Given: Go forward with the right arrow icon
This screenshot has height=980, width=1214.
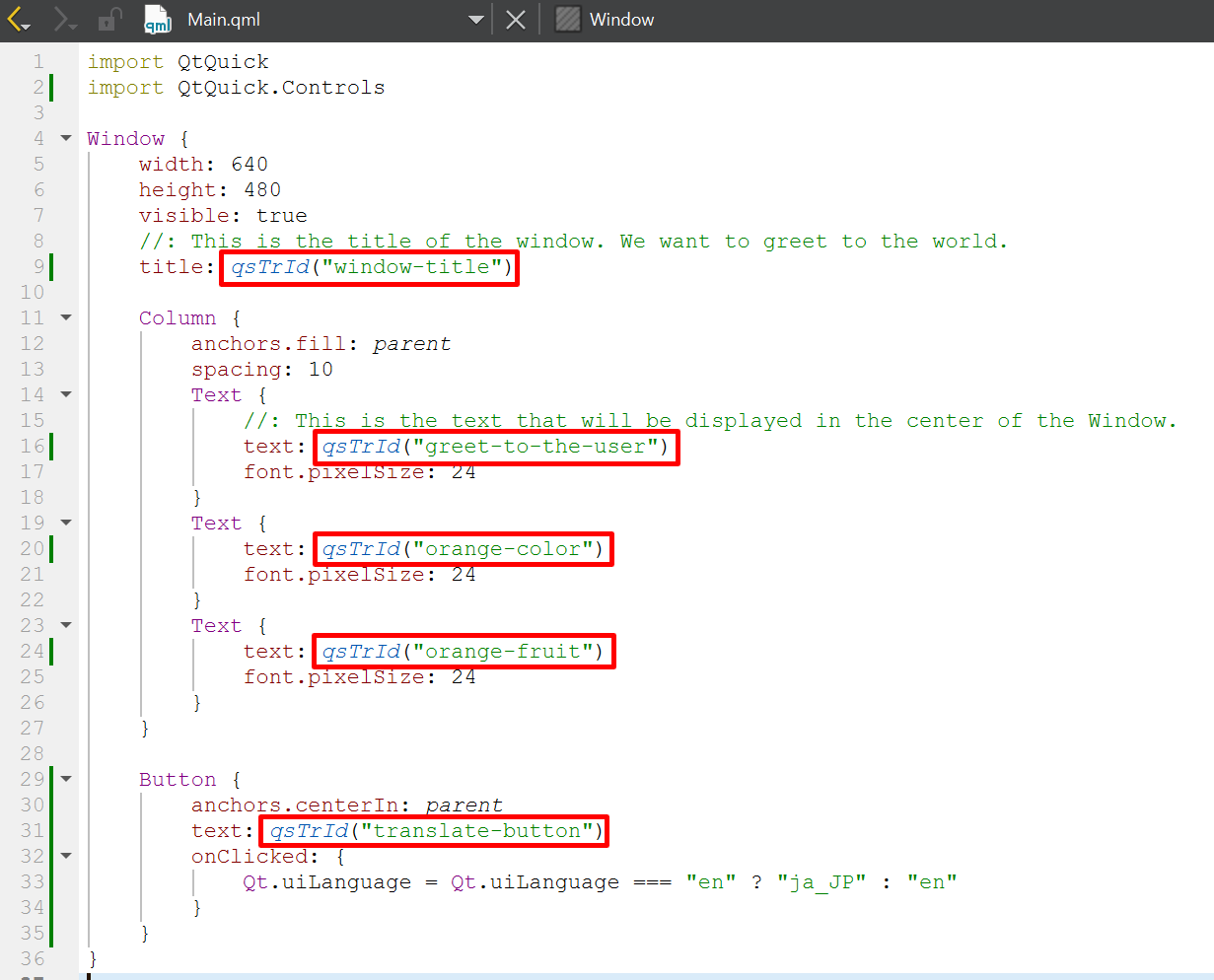Looking at the screenshot, I should 64,20.
